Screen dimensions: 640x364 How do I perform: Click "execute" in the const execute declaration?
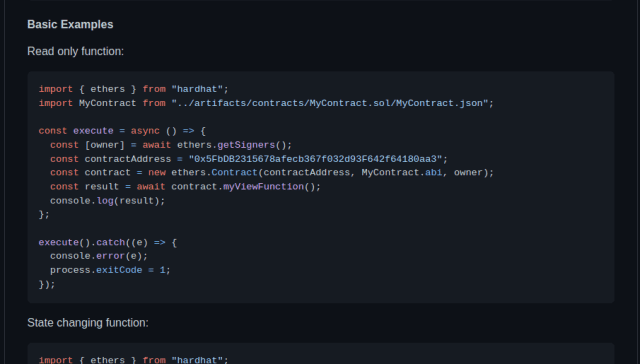93,131
